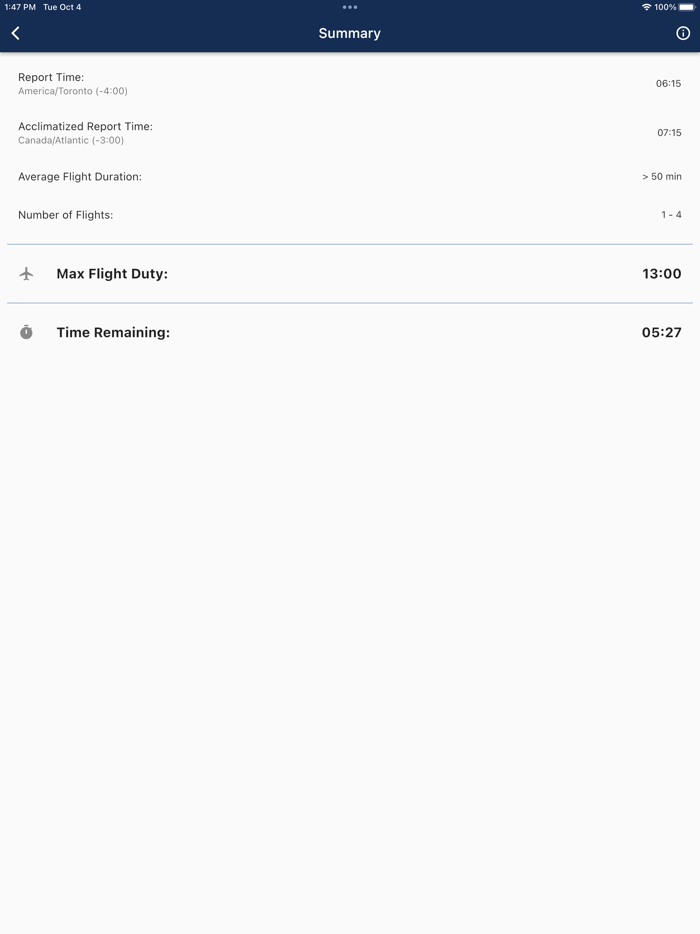The image size is (700, 934).
Task: Select the Acclimatized Report Time label
Action: coord(85,126)
